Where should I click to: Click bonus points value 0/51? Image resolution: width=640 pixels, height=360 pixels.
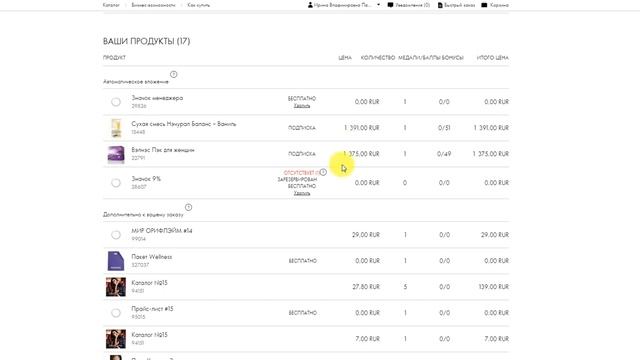click(444, 128)
